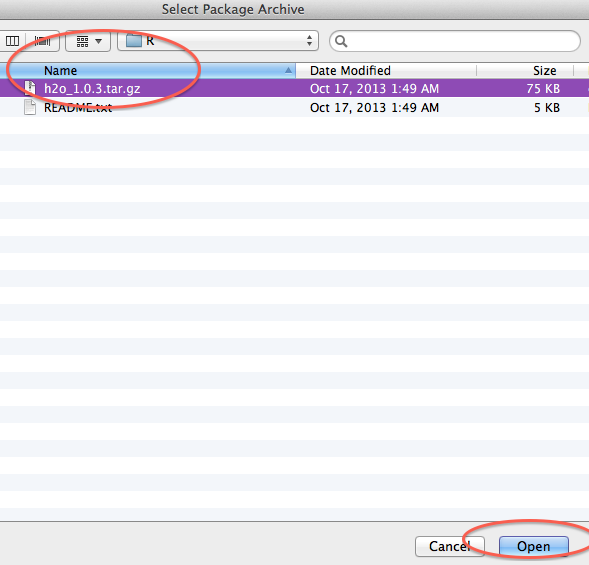The width and height of the screenshot is (589, 565).
Task: Switch to cover flow view
Action: (x=42, y=41)
